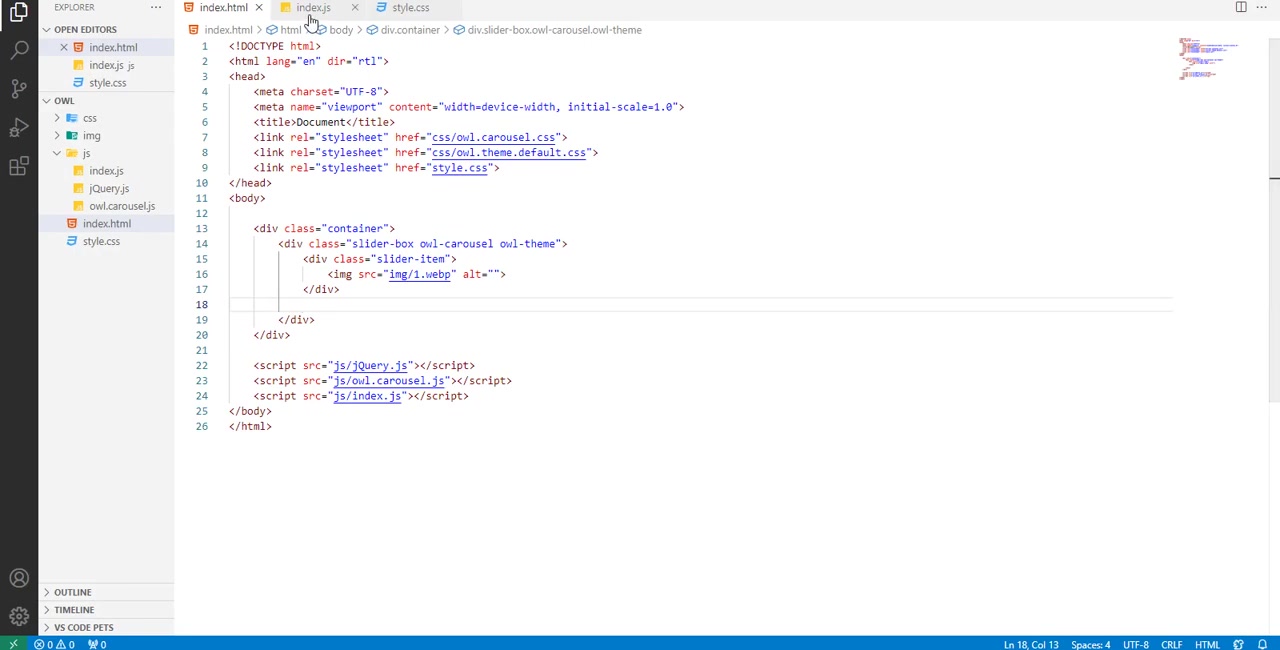The image size is (1280, 650).
Task: Open the Manage gear menu
Action: 19,616
